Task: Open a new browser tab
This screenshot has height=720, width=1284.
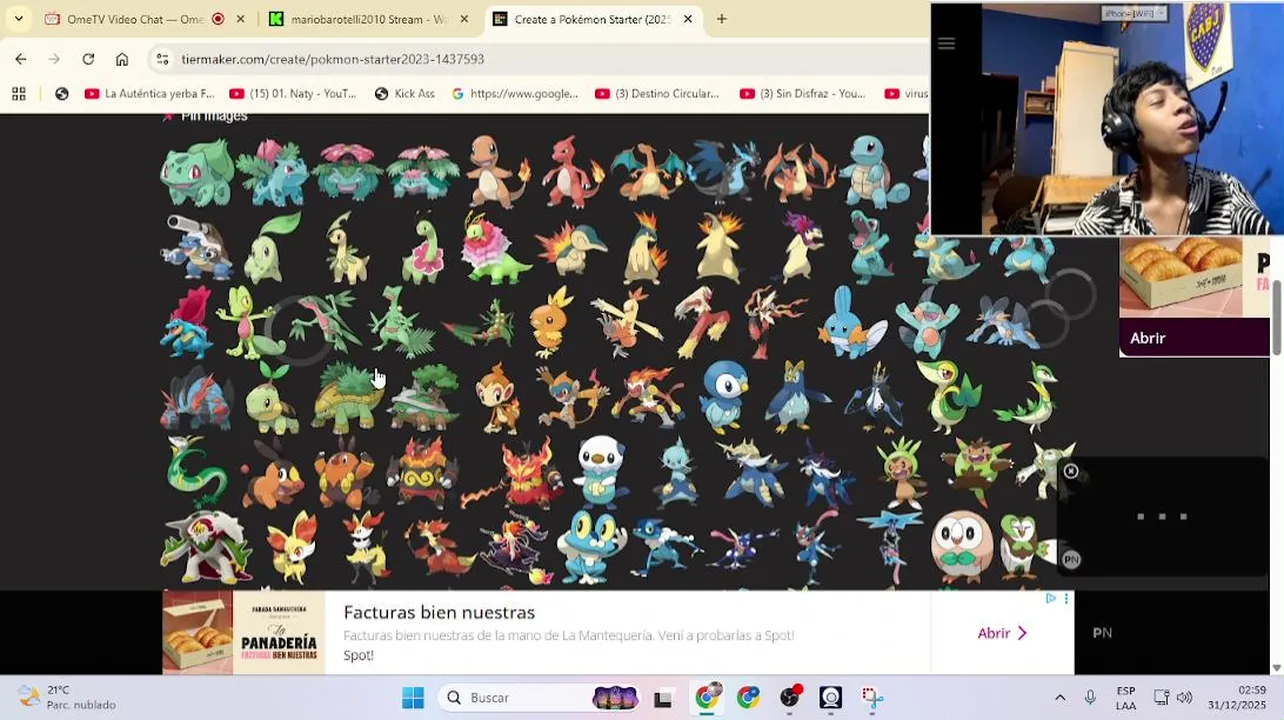Action: click(x=721, y=19)
